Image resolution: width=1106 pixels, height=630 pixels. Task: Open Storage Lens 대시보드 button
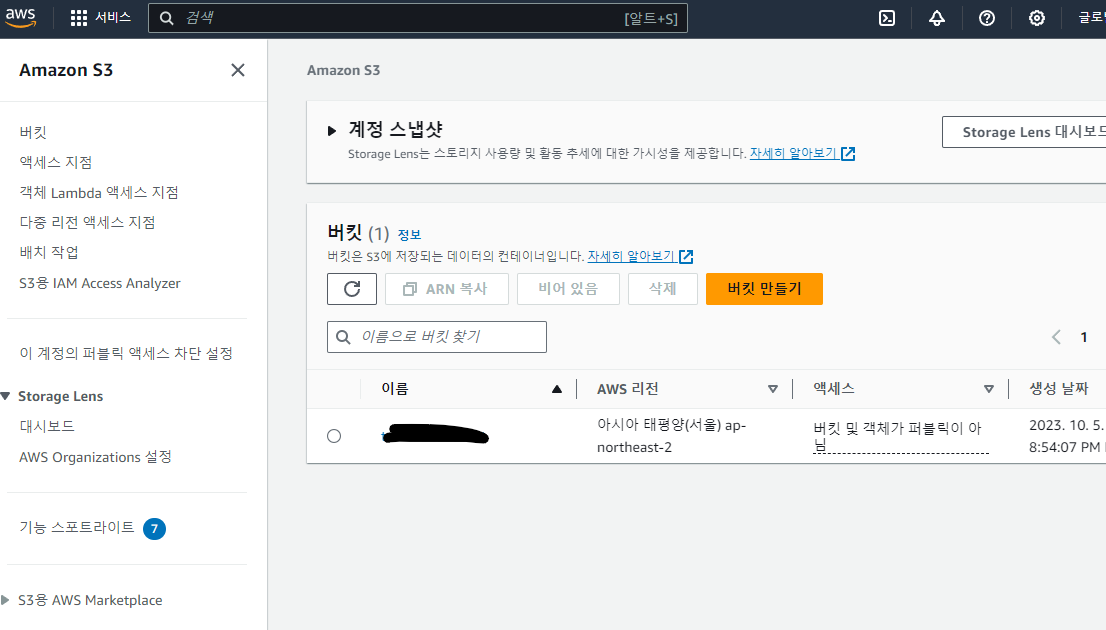pos(1026,132)
